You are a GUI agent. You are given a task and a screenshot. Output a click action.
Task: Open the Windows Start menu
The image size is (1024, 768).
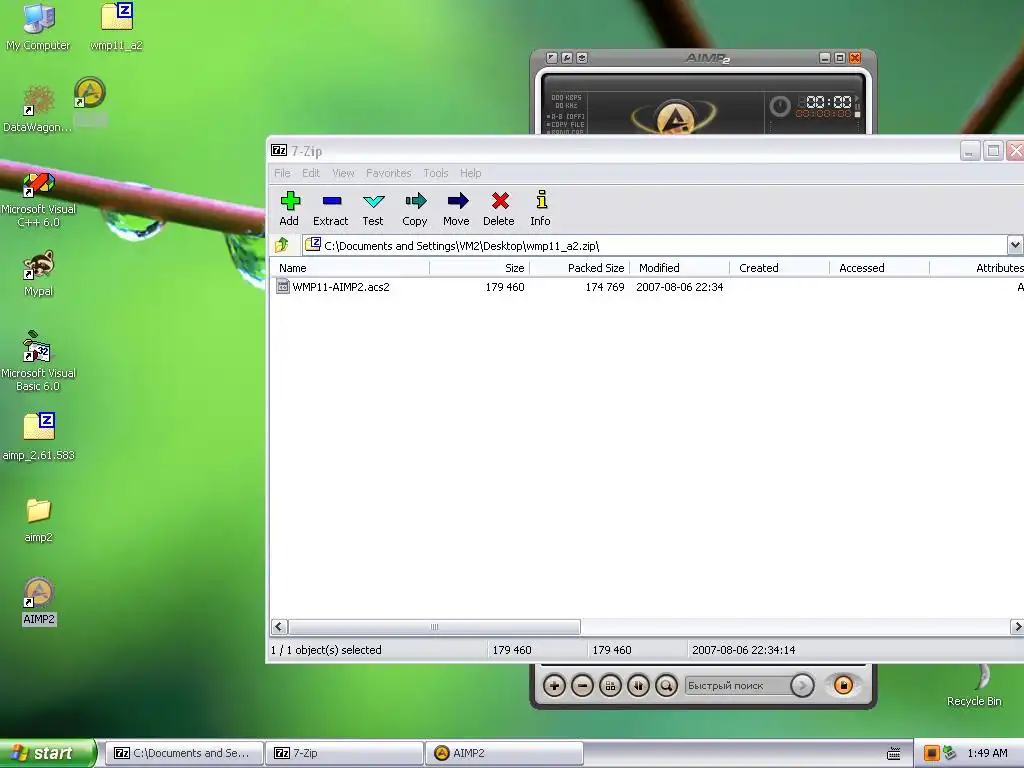pyautogui.click(x=47, y=753)
